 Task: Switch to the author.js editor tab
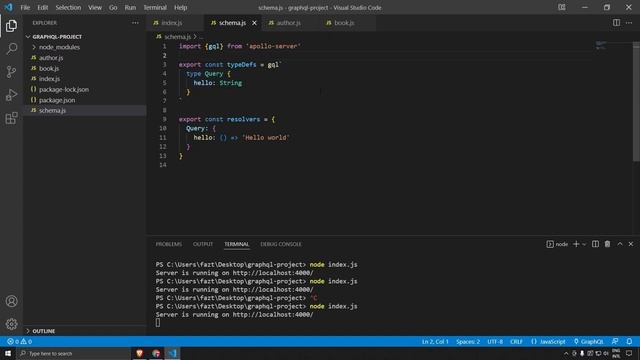tap(289, 23)
